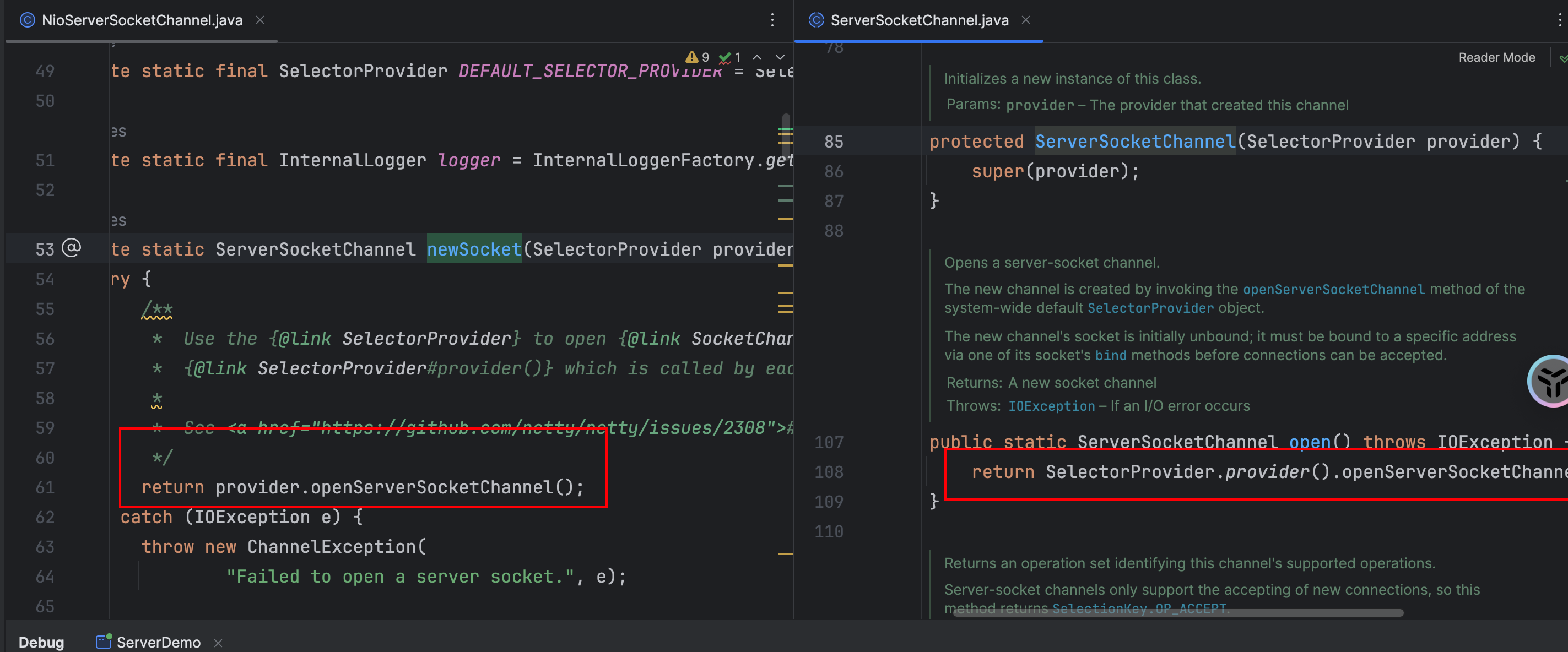Go to next highlighted problem

780,57
